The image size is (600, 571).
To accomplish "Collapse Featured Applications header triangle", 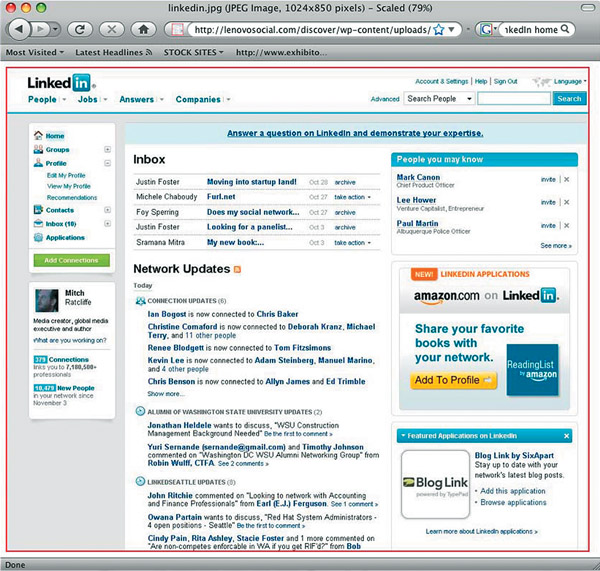I will point(403,436).
